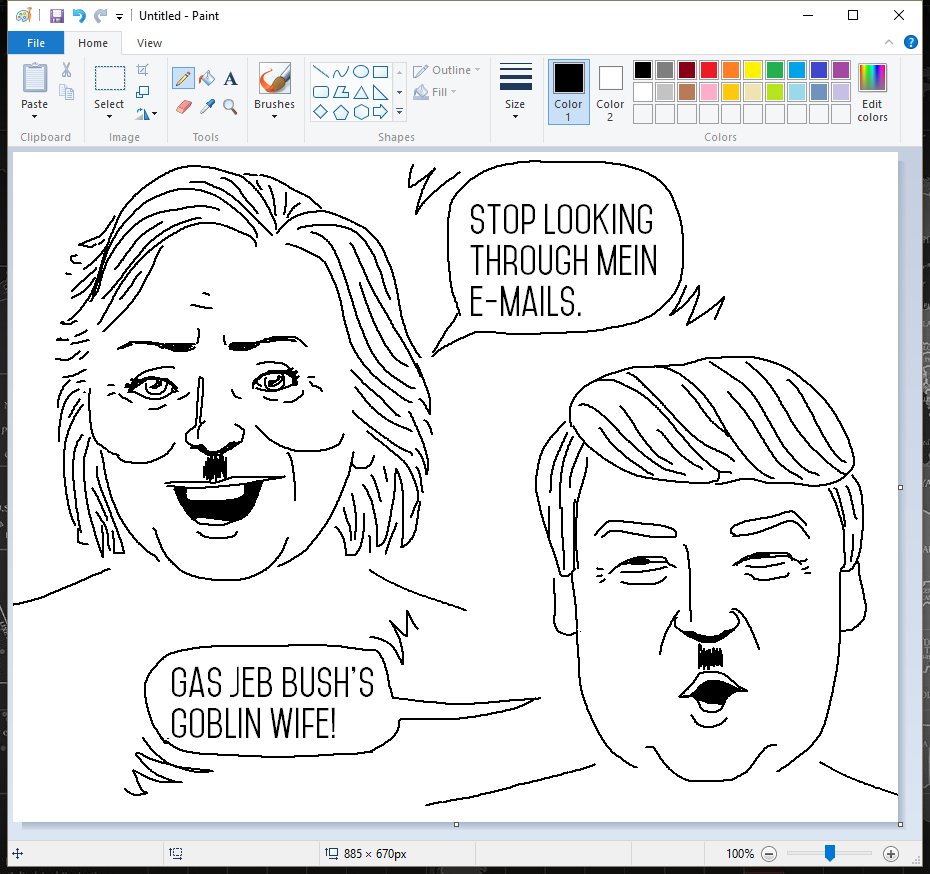Open the Customize Quick Access Toolbar arrow
Image resolution: width=930 pixels, height=874 pixels.
tap(119, 17)
